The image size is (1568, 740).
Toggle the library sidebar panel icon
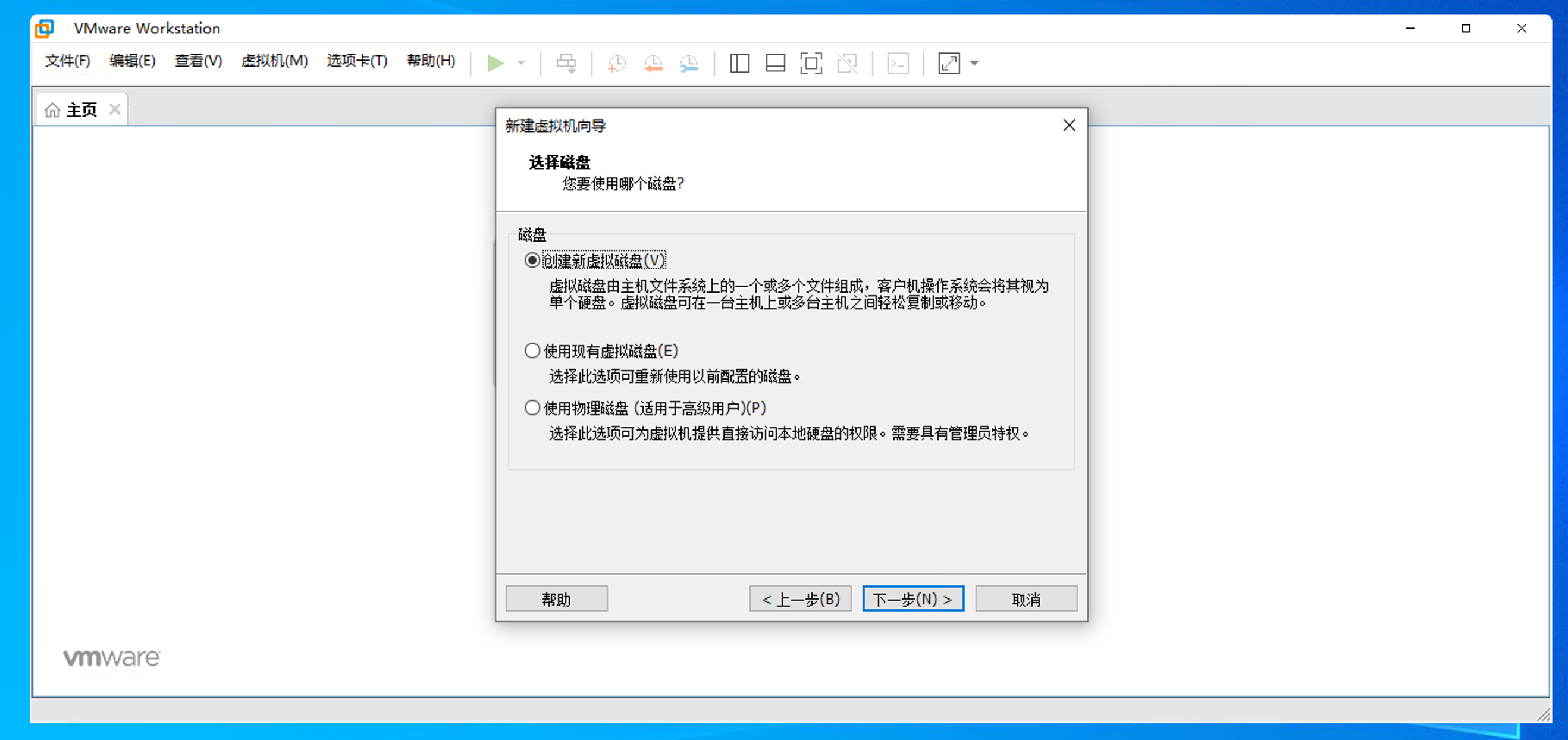pyautogui.click(x=739, y=62)
